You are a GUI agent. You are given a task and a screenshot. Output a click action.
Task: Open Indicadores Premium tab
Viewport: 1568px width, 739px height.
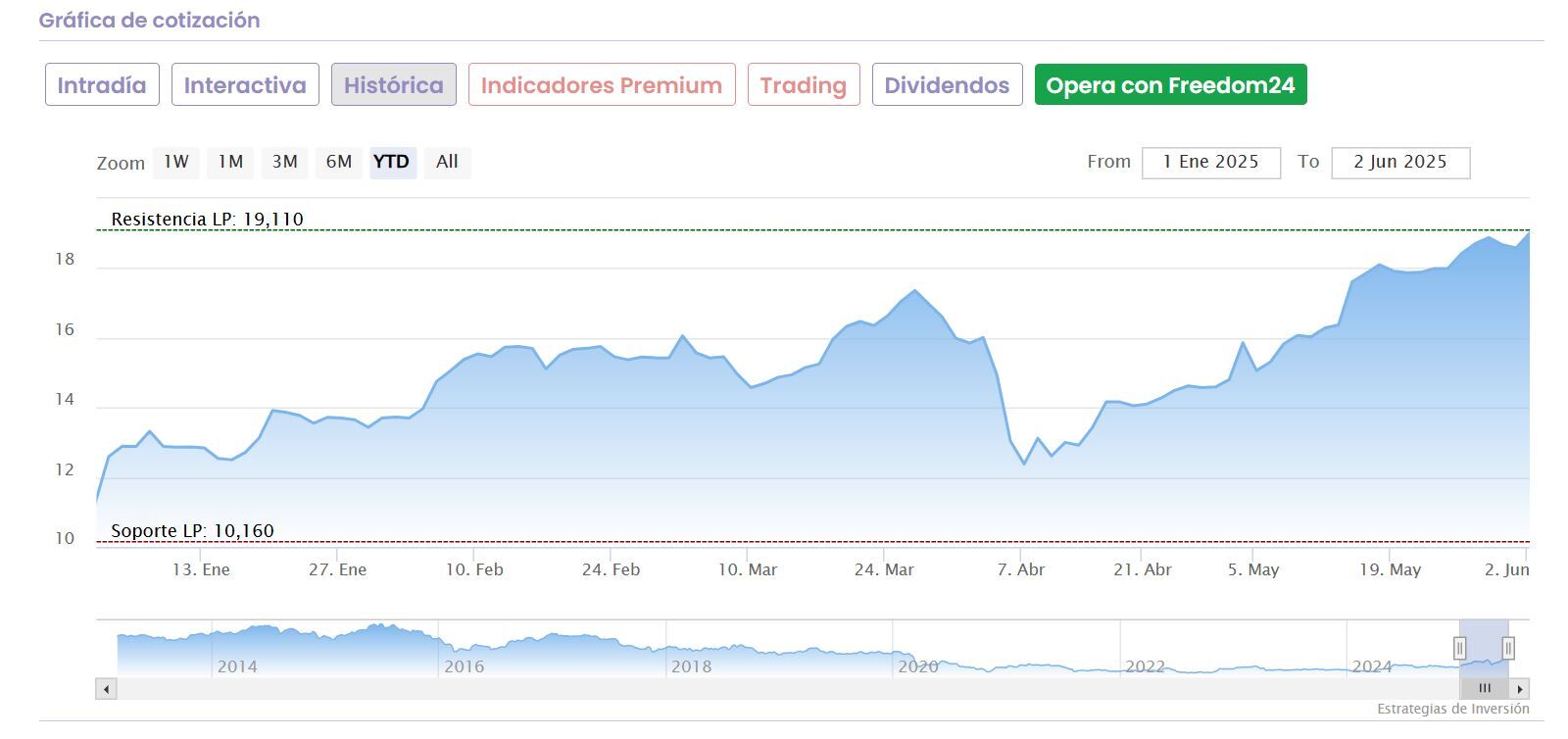[x=602, y=85]
